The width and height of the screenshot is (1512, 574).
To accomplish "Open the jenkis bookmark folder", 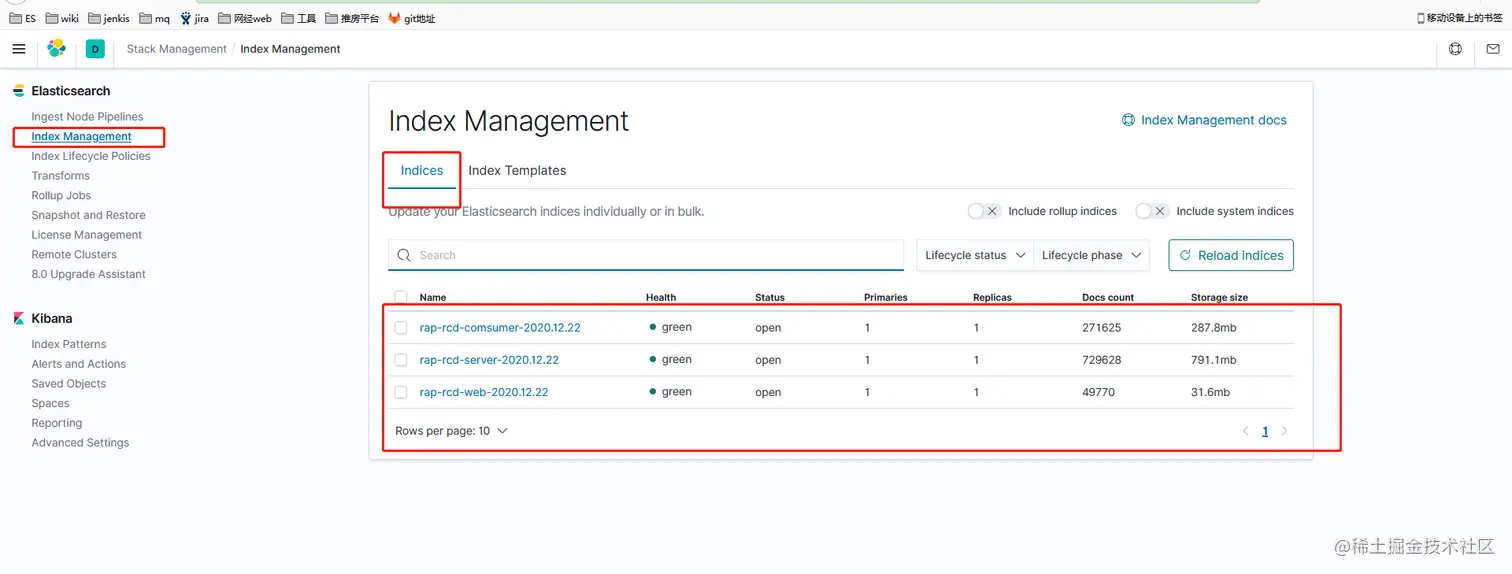I will (109, 18).
